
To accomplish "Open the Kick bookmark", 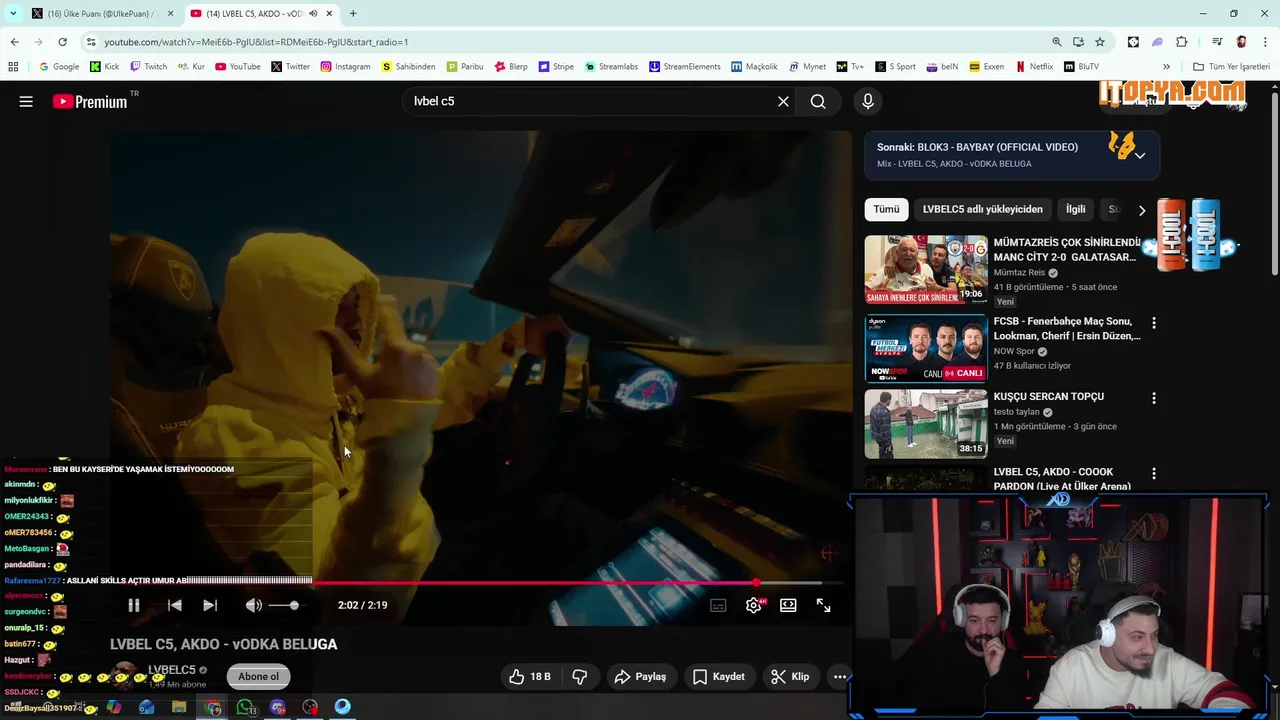I will tap(104, 67).
